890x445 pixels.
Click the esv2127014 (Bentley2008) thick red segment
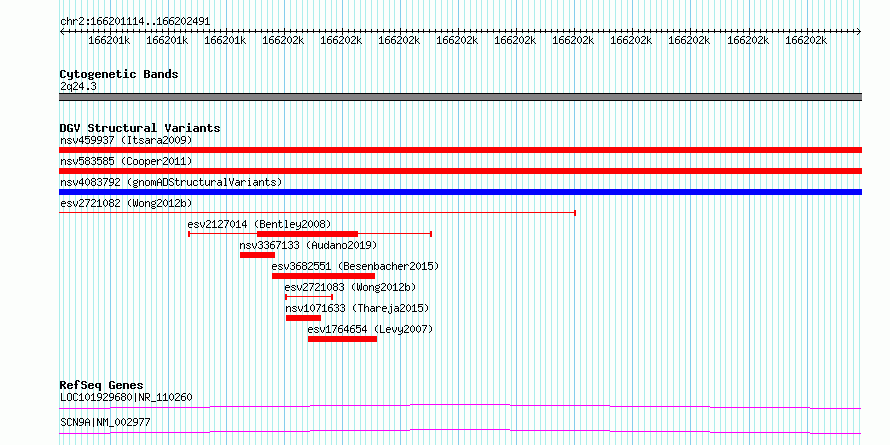(x=308, y=234)
